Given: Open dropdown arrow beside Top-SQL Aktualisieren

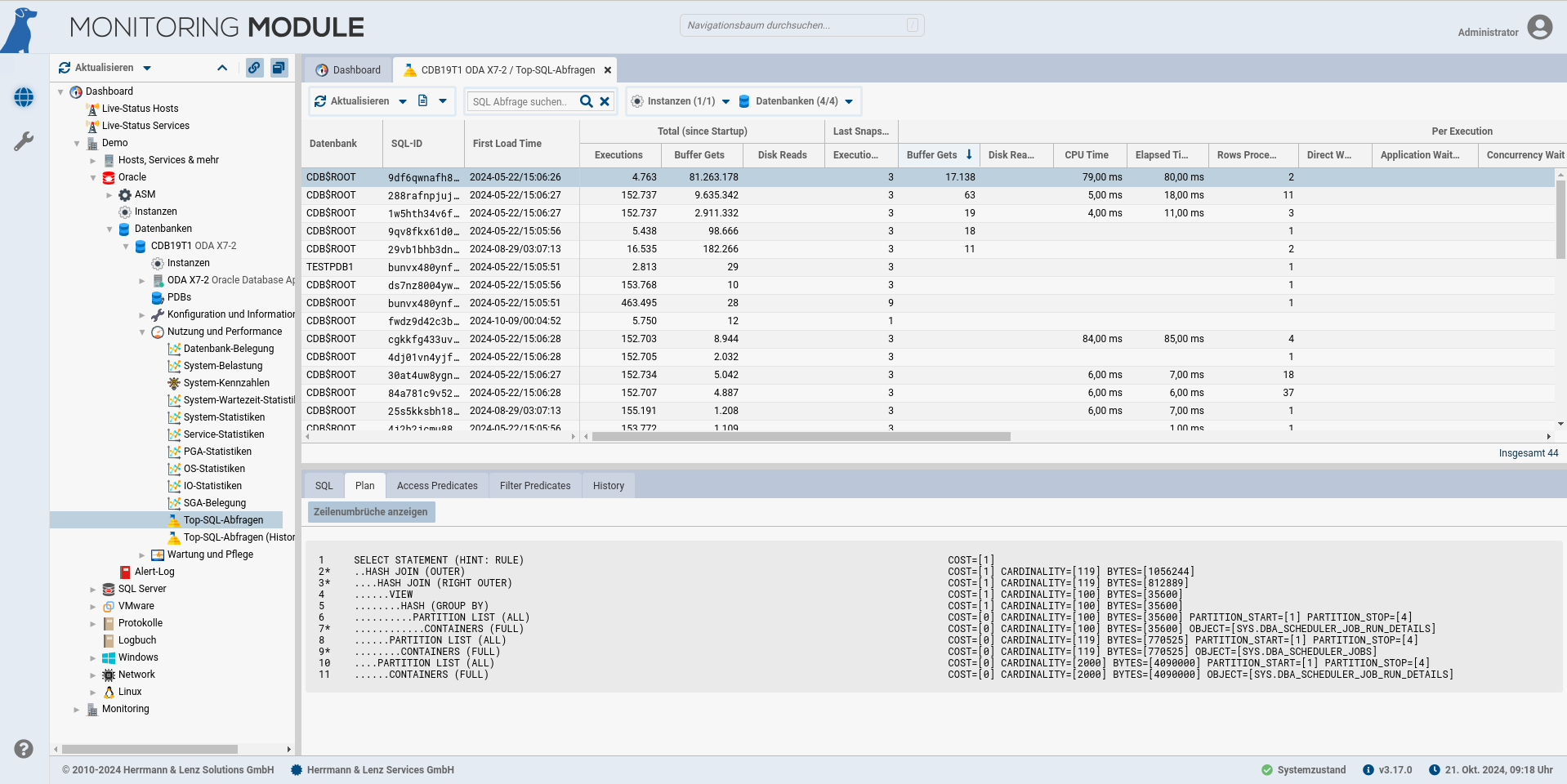Looking at the screenshot, I should (x=402, y=101).
